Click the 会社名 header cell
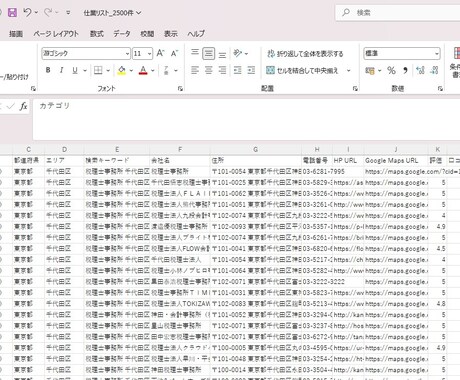 pyautogui.click(x=180, y=160)
